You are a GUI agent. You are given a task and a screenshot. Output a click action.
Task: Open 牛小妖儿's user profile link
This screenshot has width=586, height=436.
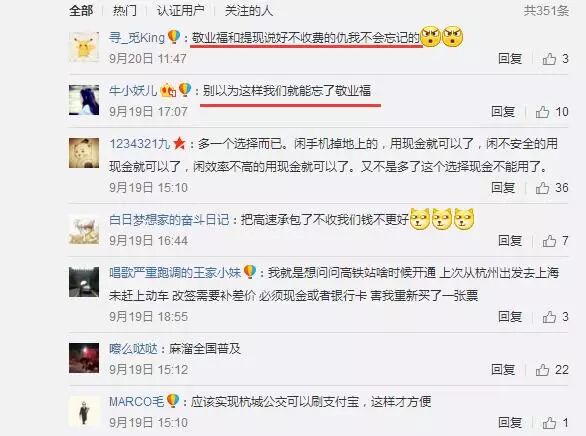coord(133,90)
